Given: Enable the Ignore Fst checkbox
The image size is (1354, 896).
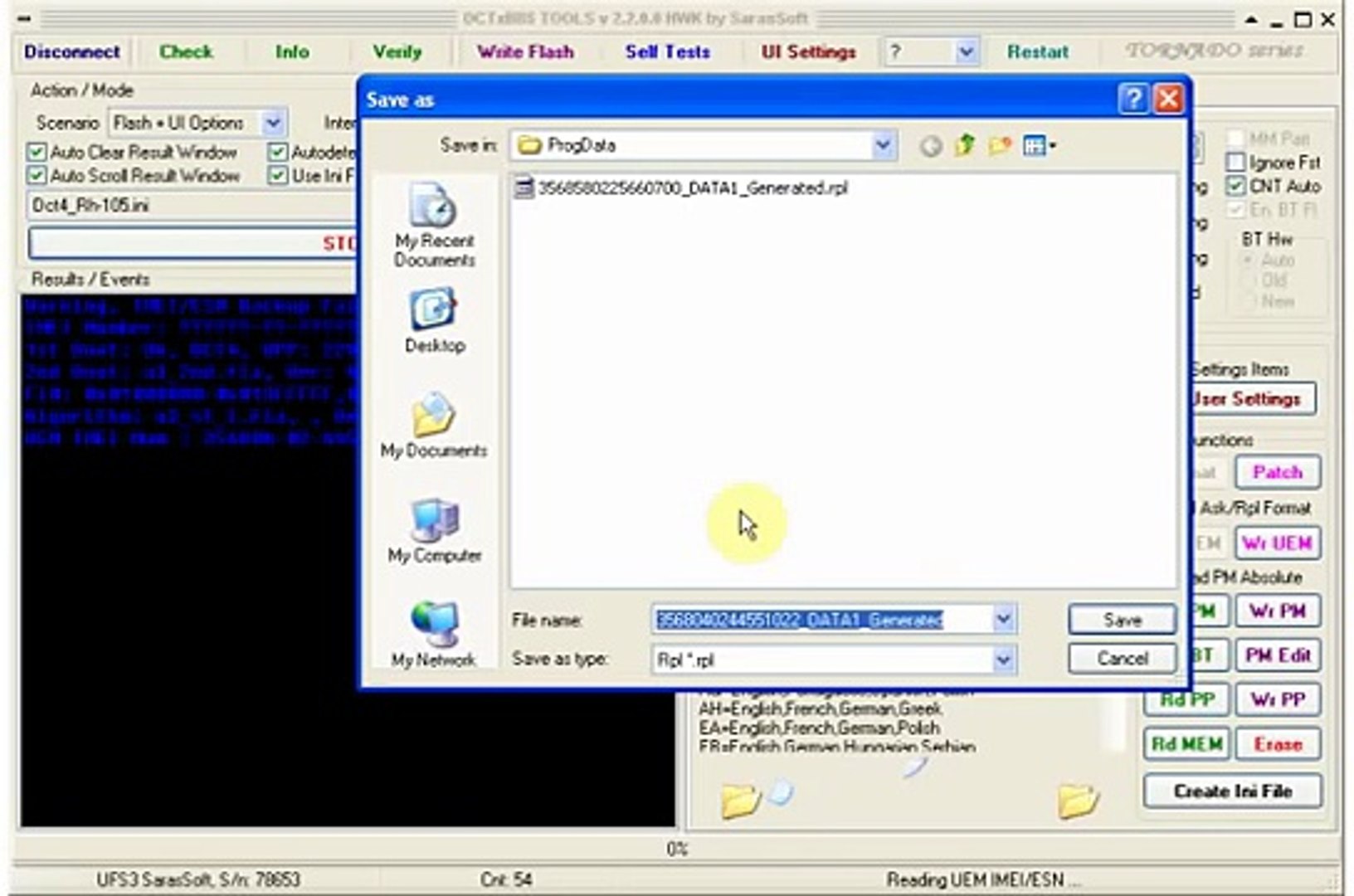Looking at the screenshot, I should [x=1235, y=163].
